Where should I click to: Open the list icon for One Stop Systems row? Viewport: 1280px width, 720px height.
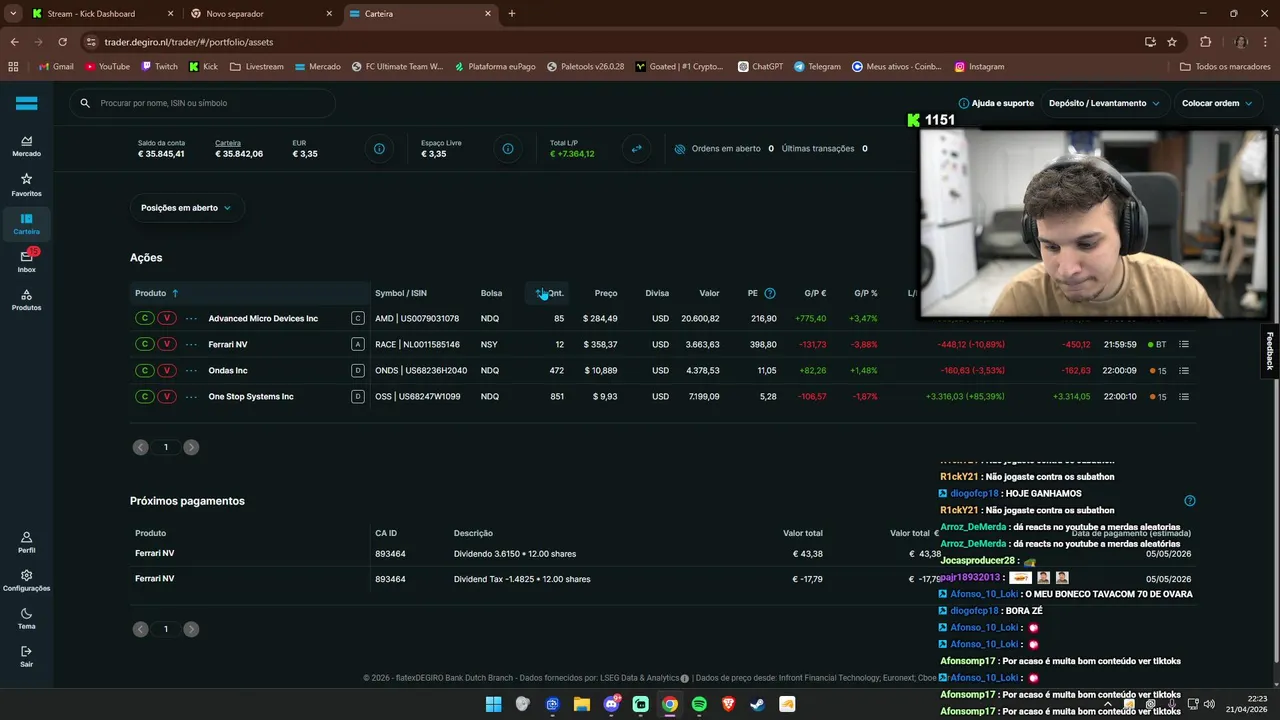pos(1184,396)
